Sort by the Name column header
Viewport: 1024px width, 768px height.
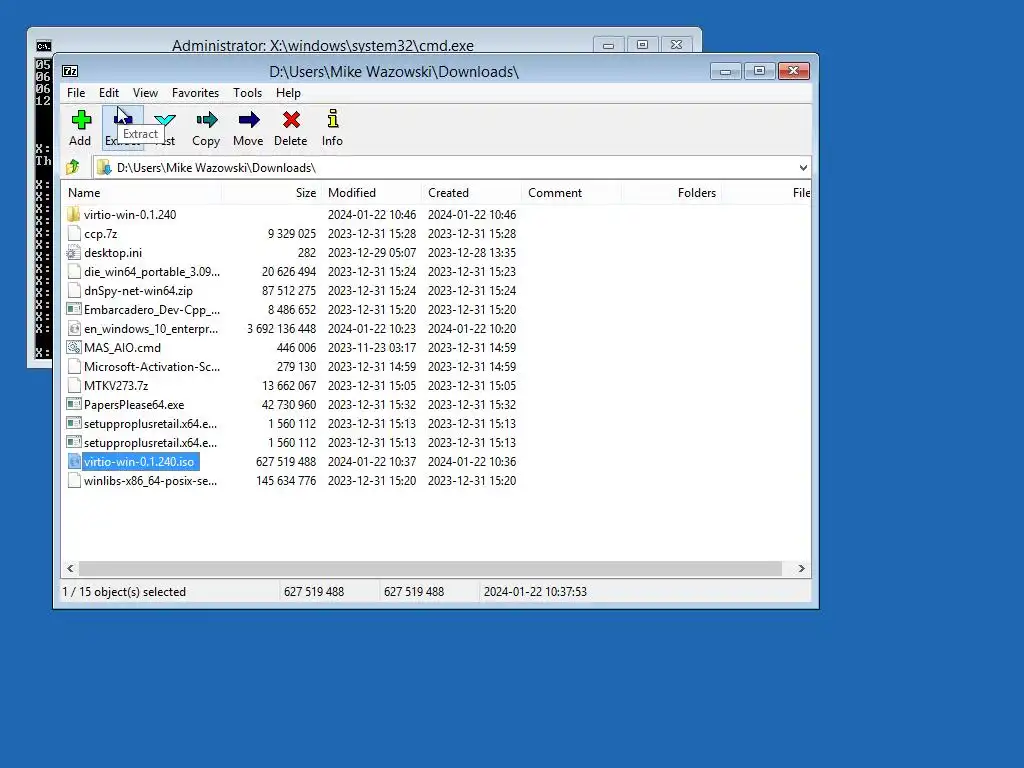point(142,193)
